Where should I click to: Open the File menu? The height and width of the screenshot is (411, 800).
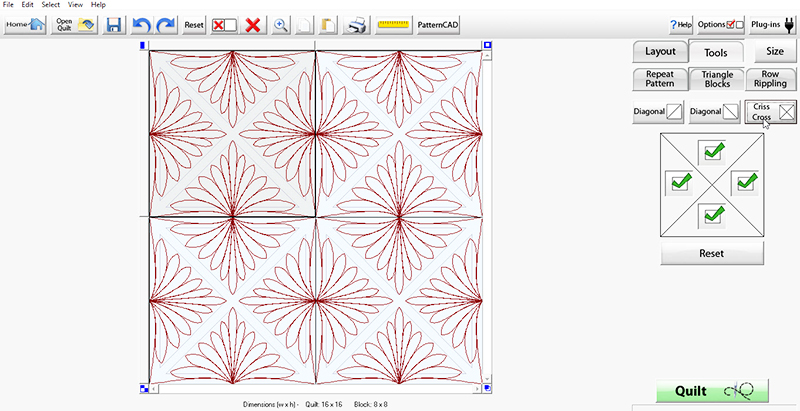coord(9,5)
